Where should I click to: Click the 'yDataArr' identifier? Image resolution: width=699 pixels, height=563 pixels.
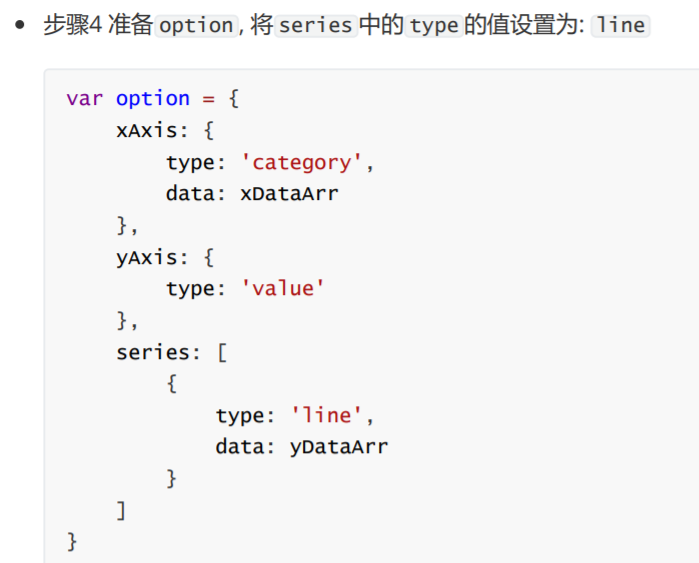pos(339,447)
